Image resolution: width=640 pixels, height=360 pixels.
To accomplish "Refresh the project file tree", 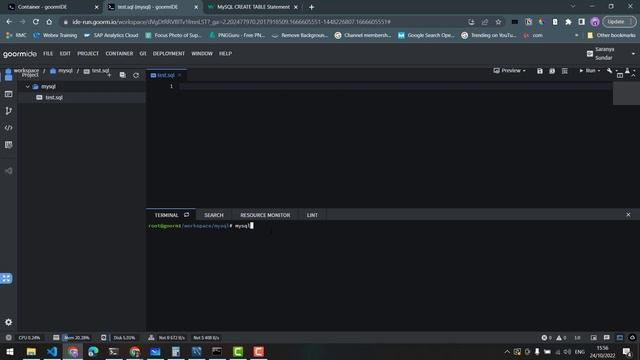I will pyautogui.click(x=136, y=75).
